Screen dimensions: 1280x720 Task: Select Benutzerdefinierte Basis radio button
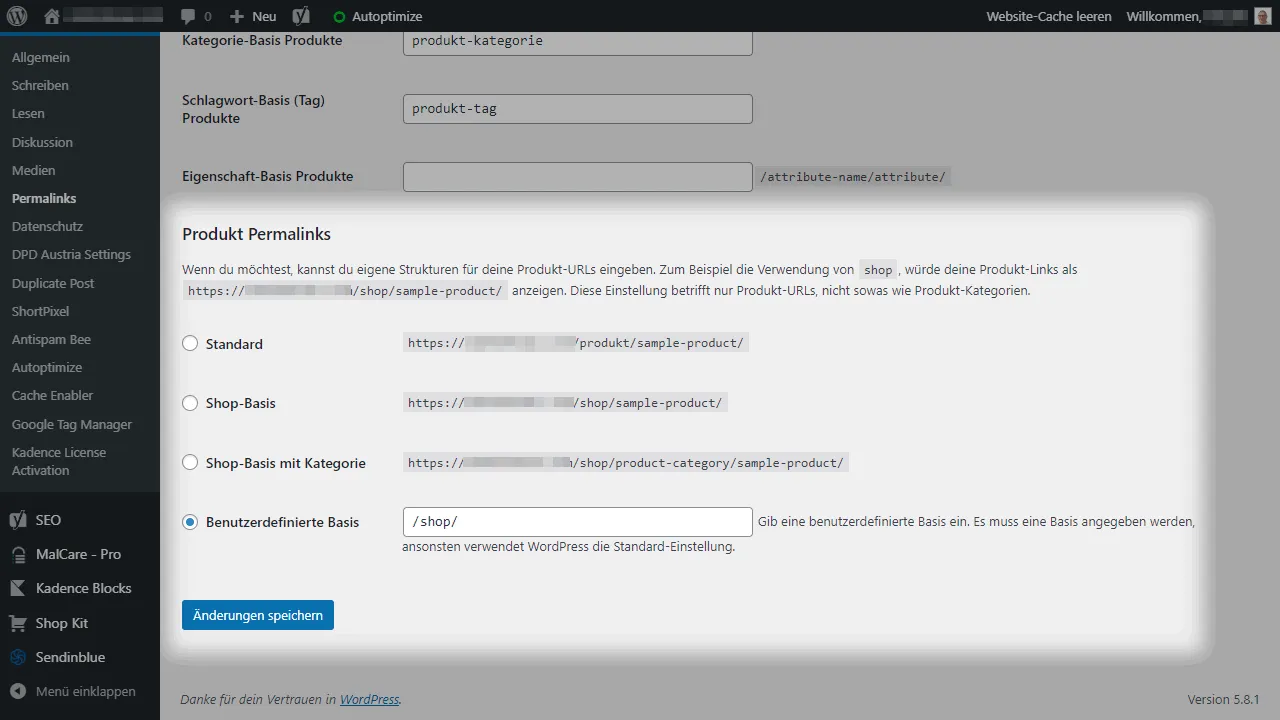[x=190, y=522]
